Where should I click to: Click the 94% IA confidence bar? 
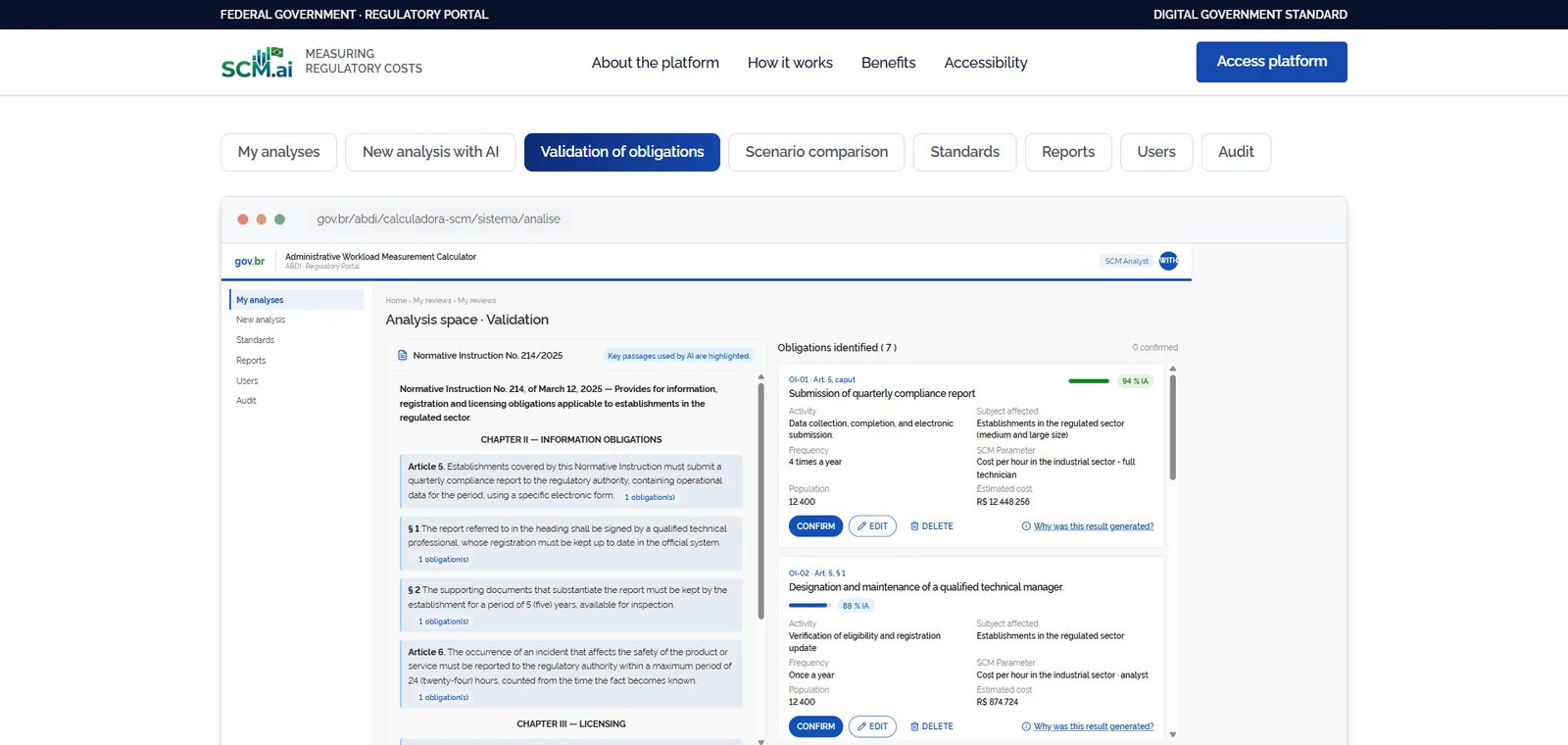point(1089,381)
